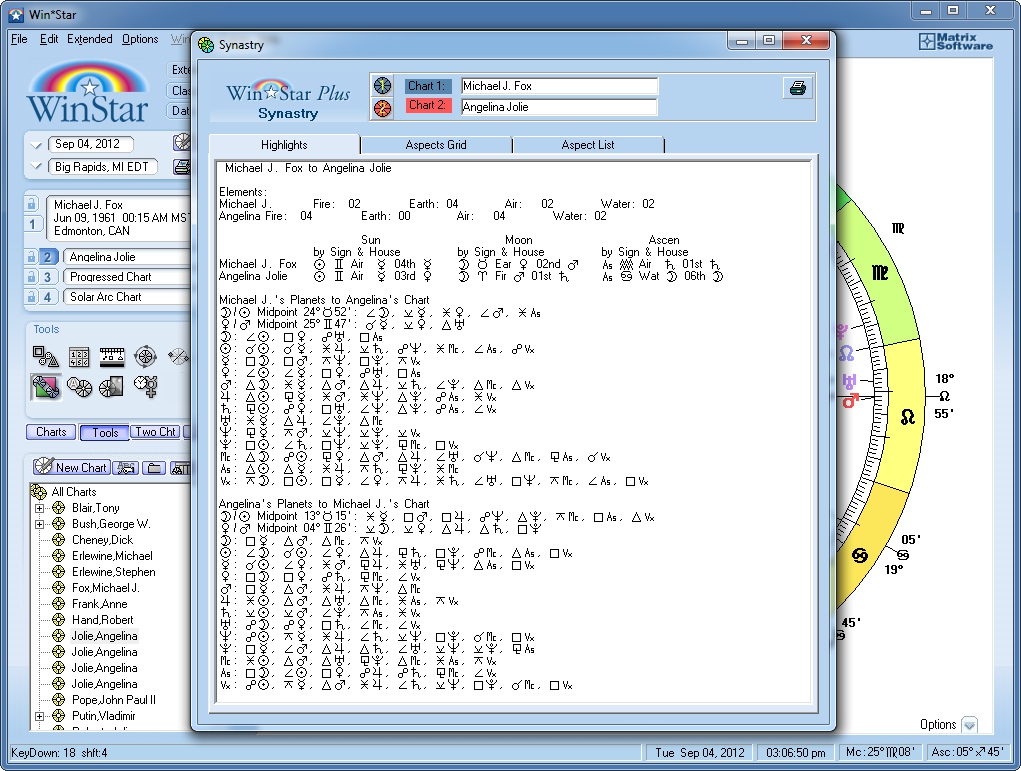1021x771 pixels.
Task: Expand the Putin, Vladimir tree node
Action: tap(39, 716)
